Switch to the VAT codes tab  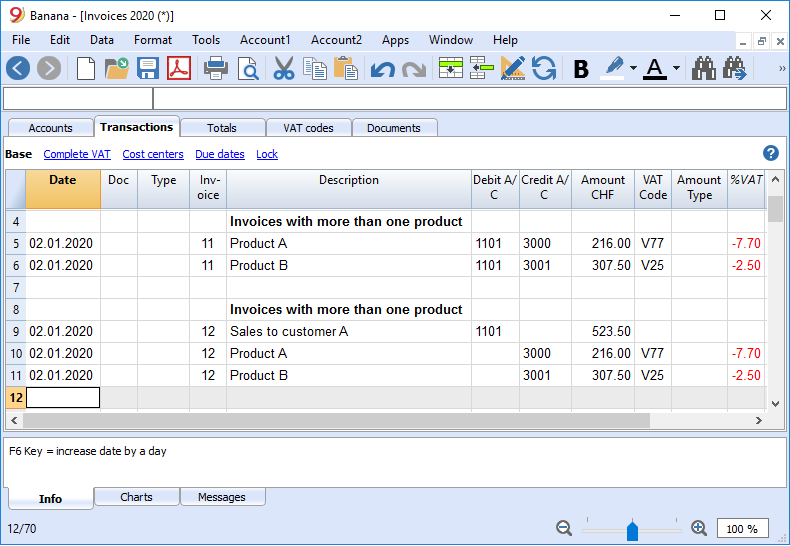tap(308, 128)
